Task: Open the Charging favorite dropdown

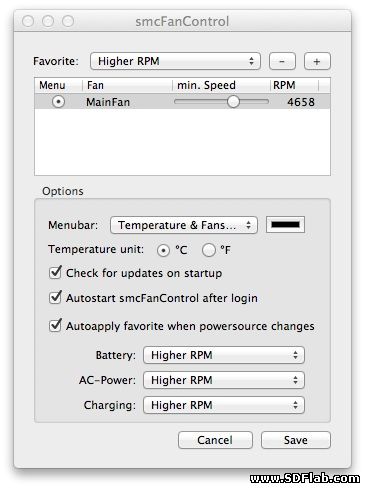Action: point(224,405)
